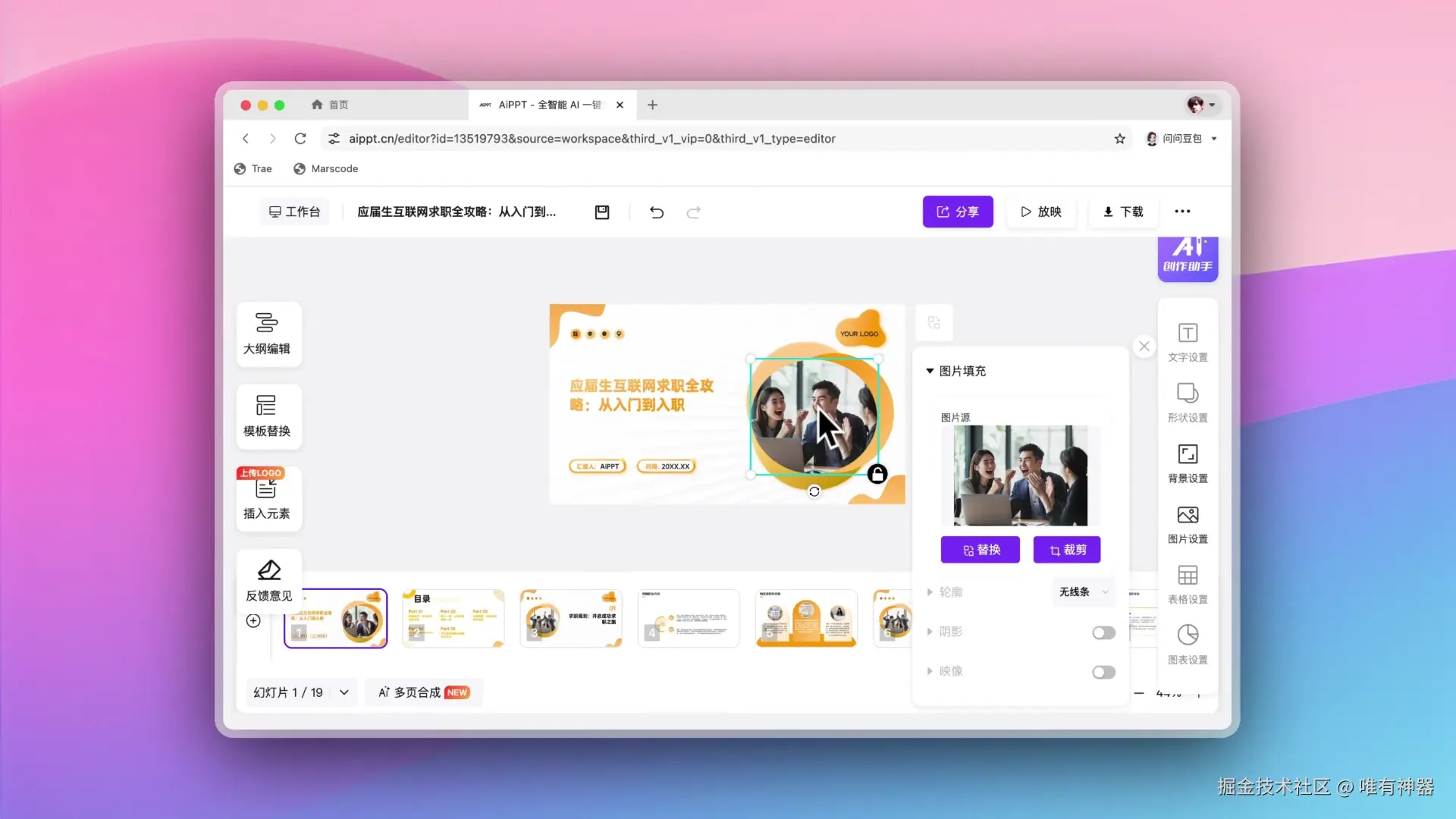
Task: Open 背景设置 background settings
Action: [x=1188, y=463]
